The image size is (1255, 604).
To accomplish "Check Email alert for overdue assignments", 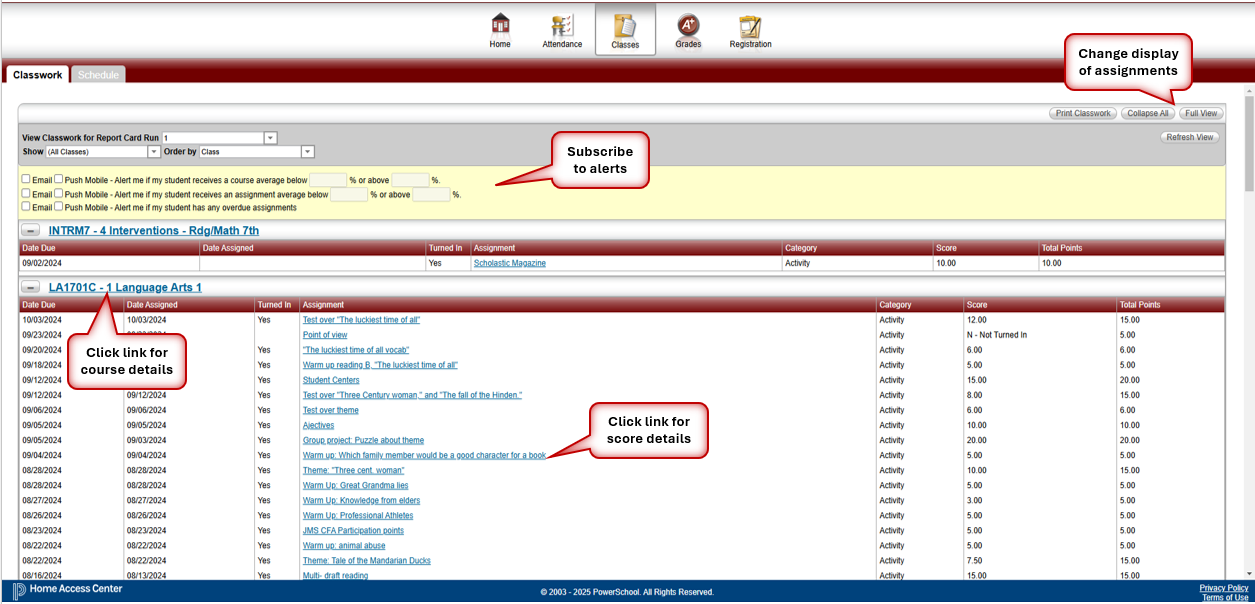I will (x=26, y=207).
